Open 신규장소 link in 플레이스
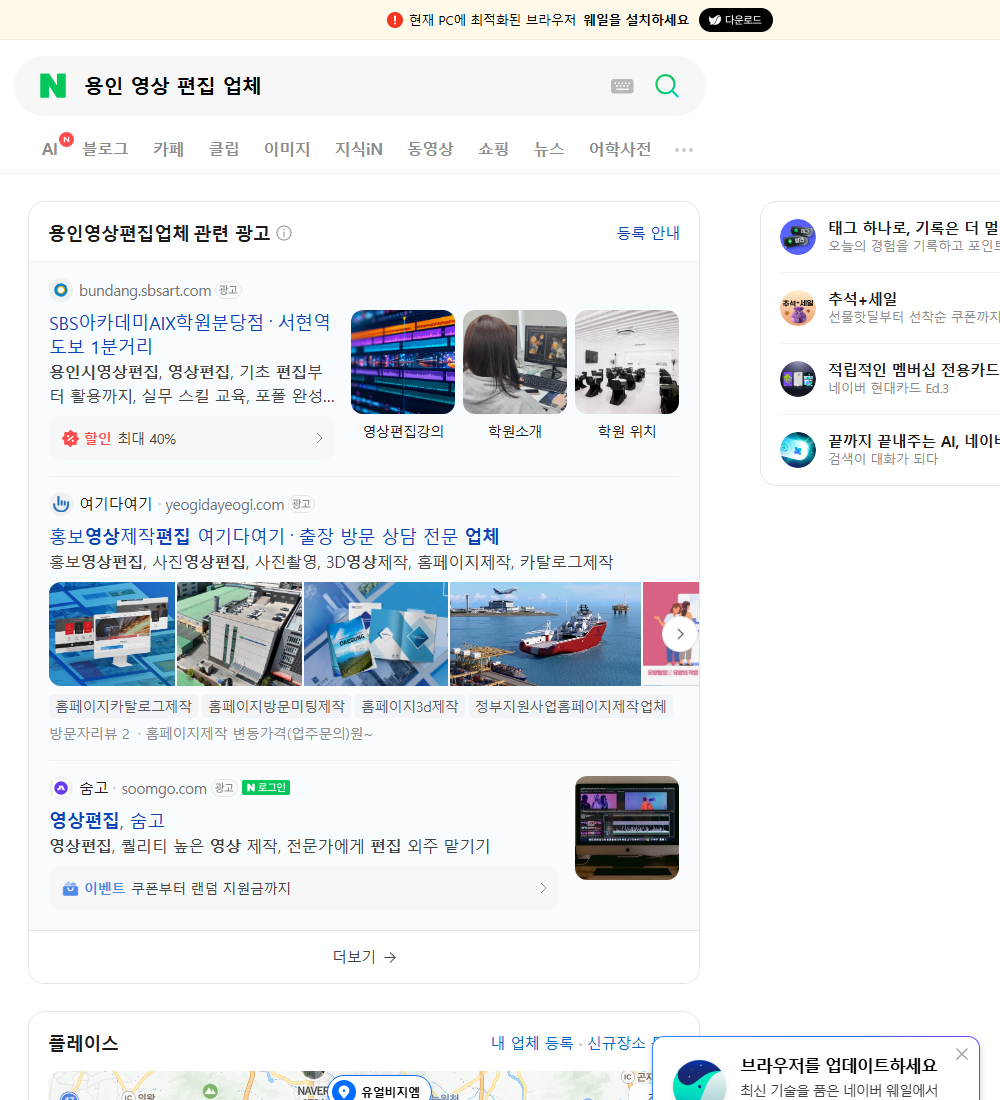This screenshot has width=1000, height=1100. [x=615, y=1043]
